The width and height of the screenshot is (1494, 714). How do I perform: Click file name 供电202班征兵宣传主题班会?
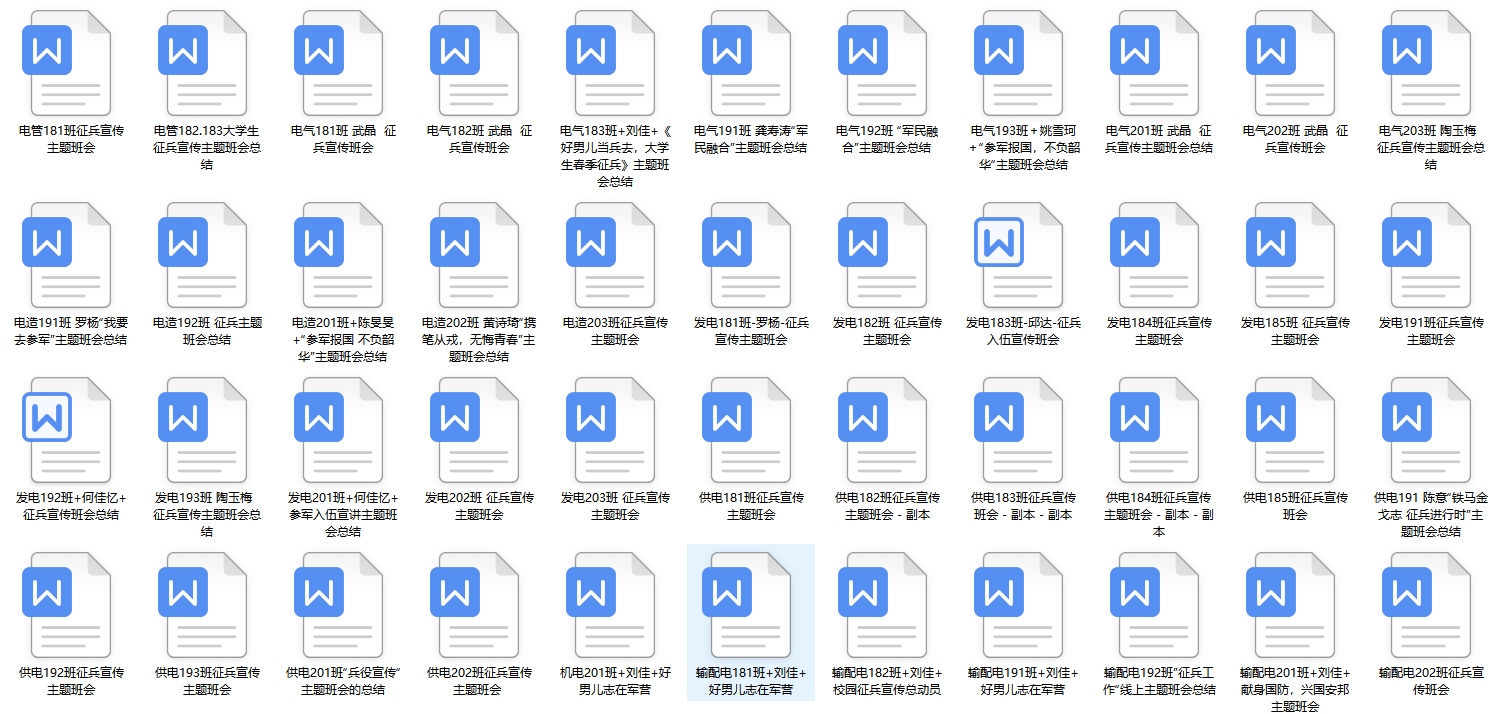point(479,681)
